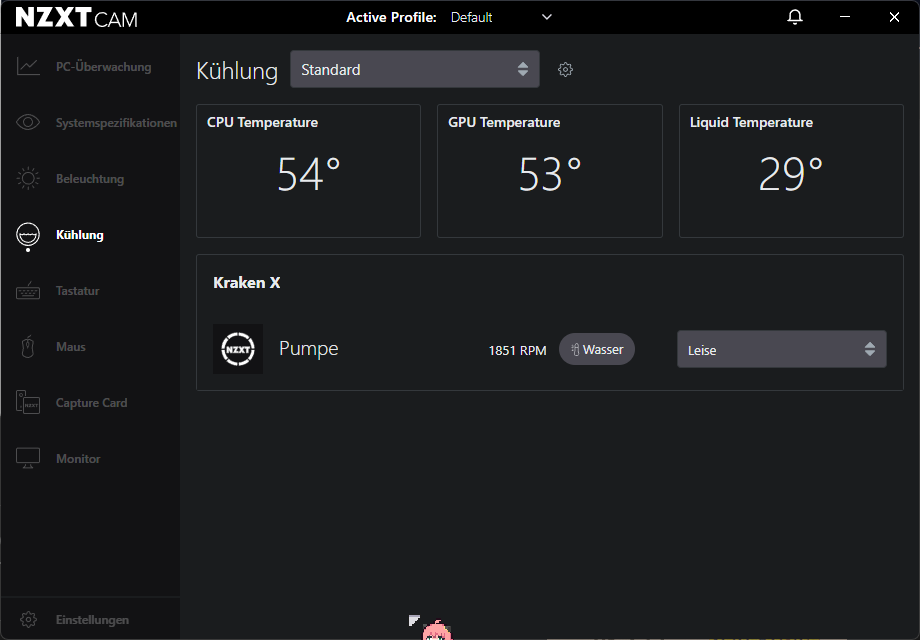Click the Tastatur keyboard icon

click(28, 290)
